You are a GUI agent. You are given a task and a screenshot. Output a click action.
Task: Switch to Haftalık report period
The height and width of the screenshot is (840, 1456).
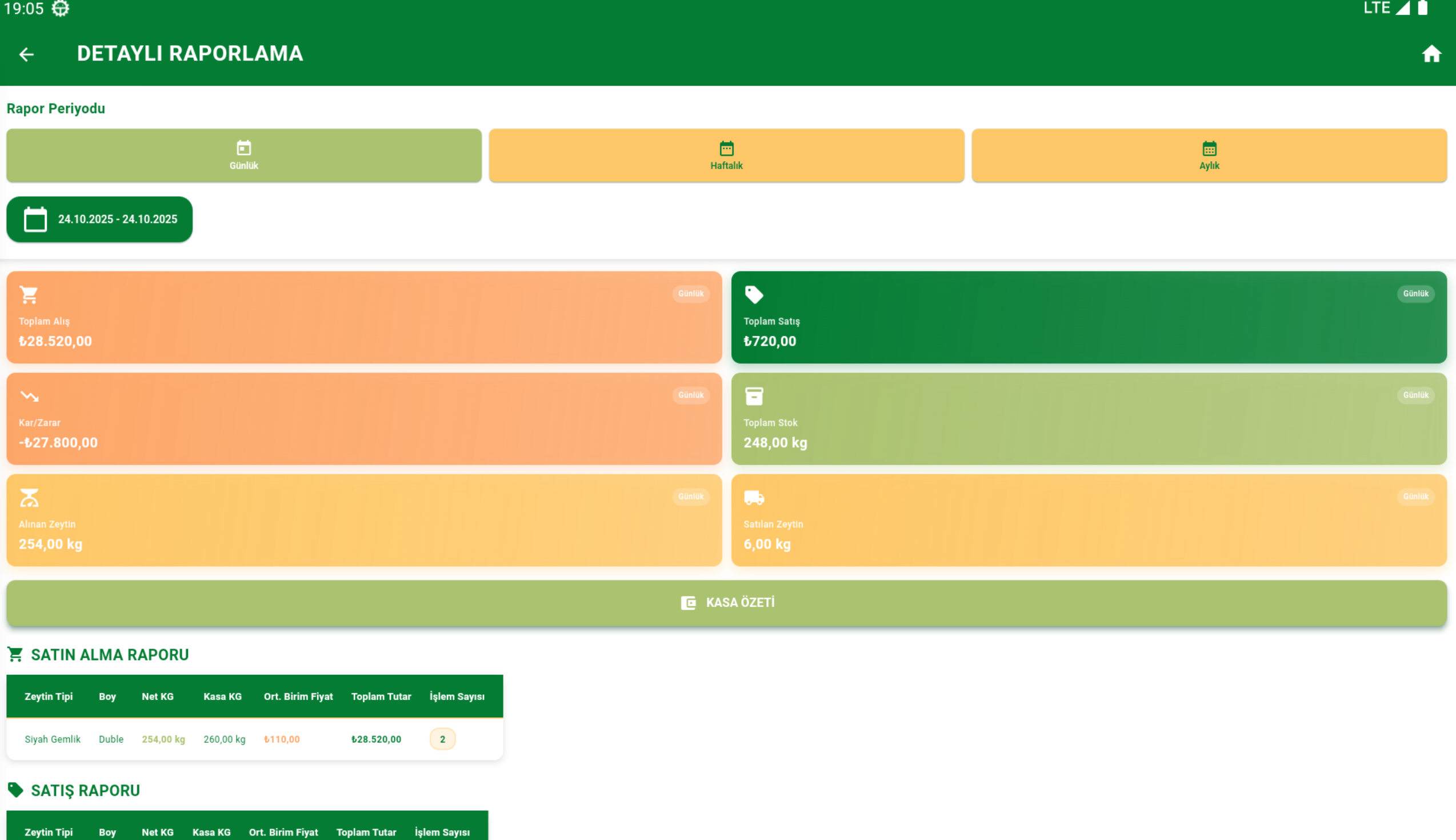(x=726, y=155)
